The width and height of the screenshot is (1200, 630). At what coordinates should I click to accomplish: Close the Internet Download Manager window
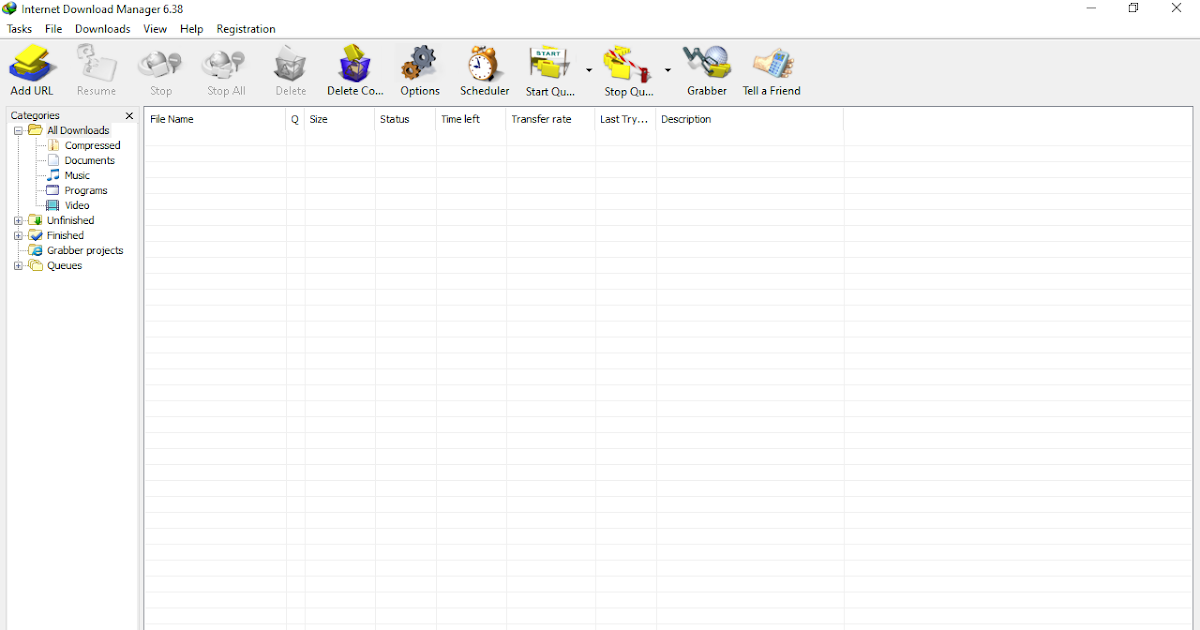pyautogui.click(x=1177, y=8)
